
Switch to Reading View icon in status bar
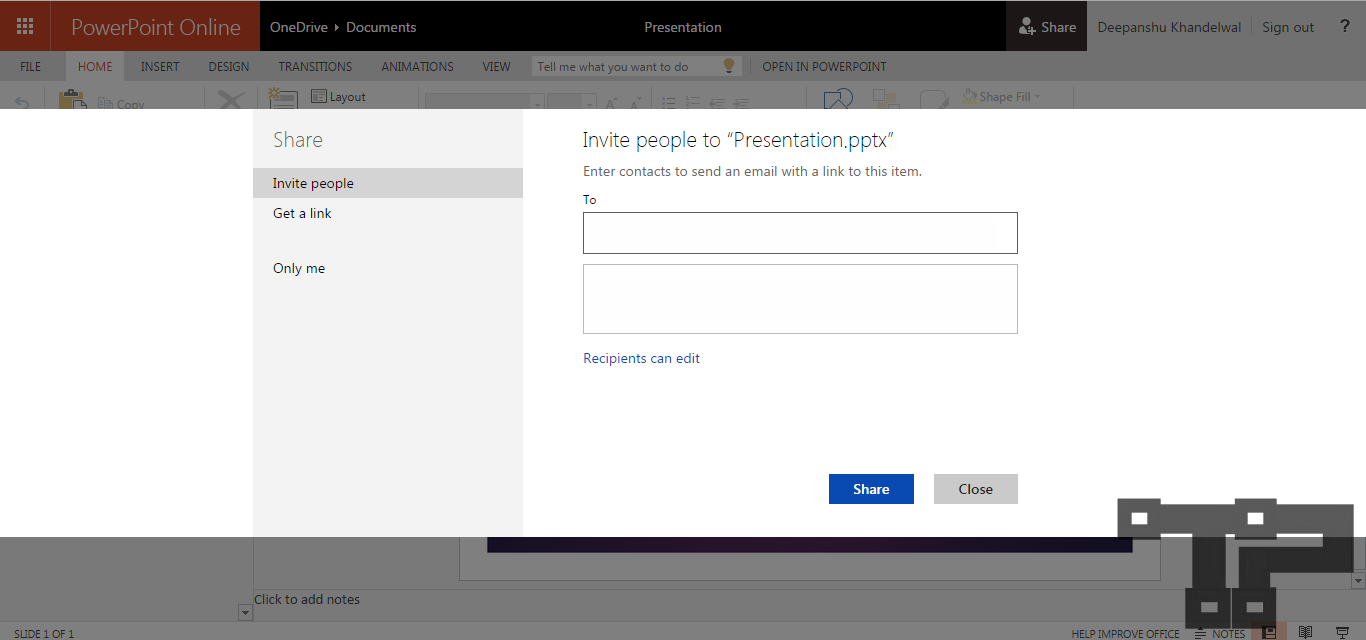pyautogui.click(x=1305, y=632)
